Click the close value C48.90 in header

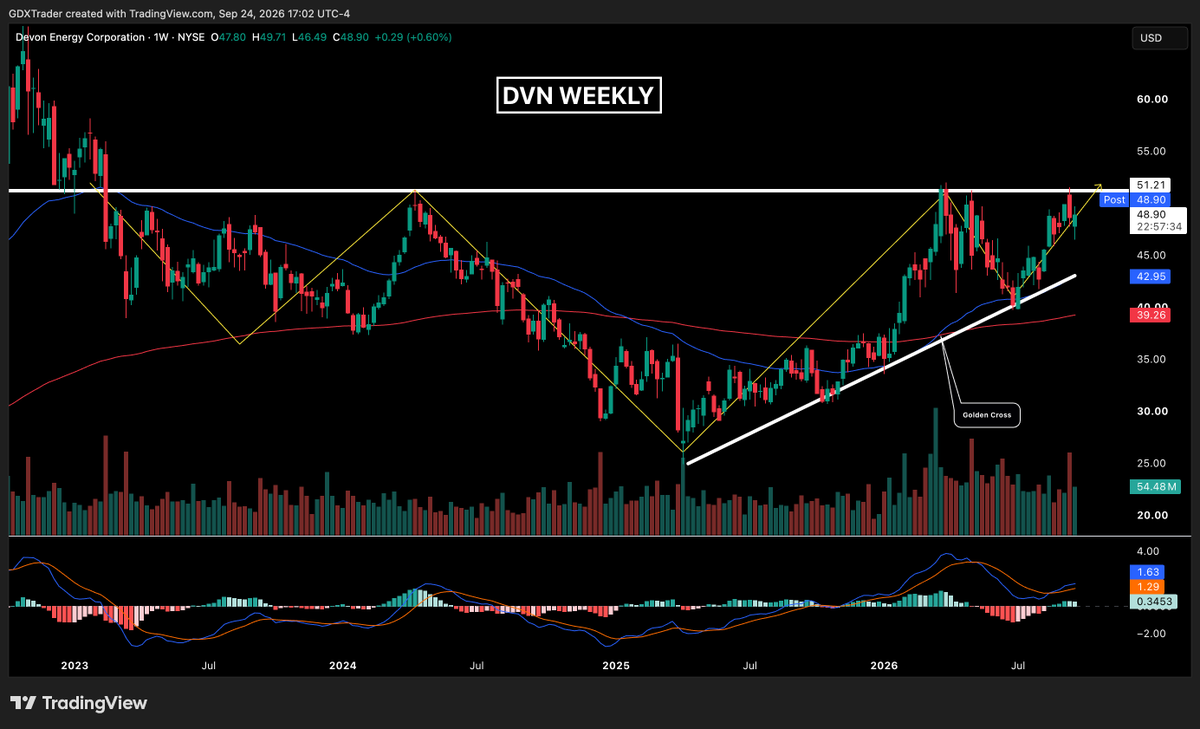350,37
